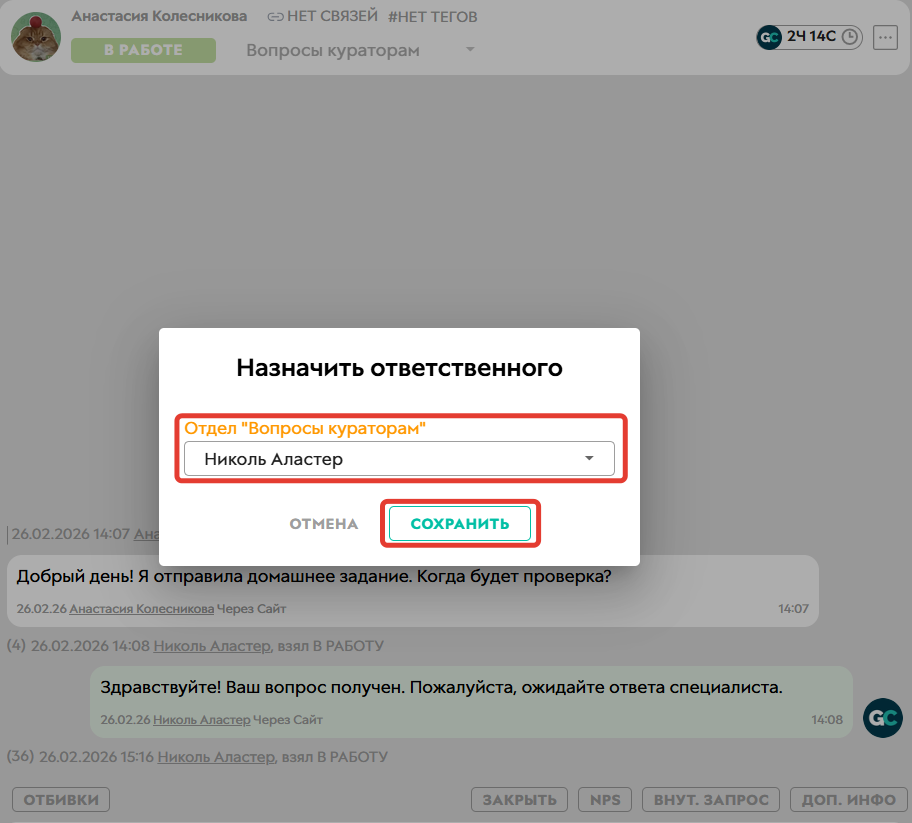Click the #НЕТ ТЕГОВ tags label
Viewport: 912px width, 823px height.
pos(433,17)
